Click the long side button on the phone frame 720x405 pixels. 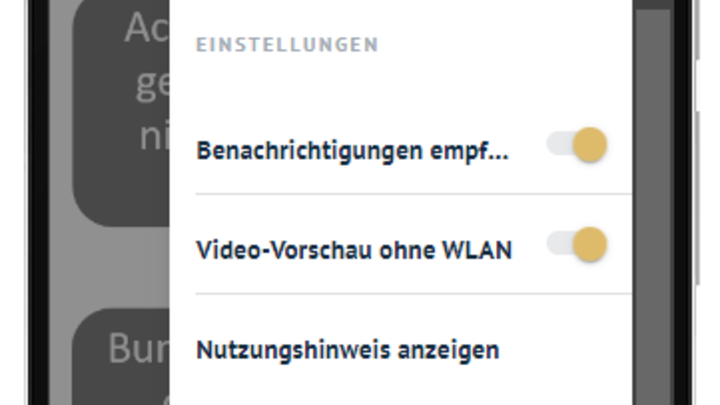pos(698,197)
